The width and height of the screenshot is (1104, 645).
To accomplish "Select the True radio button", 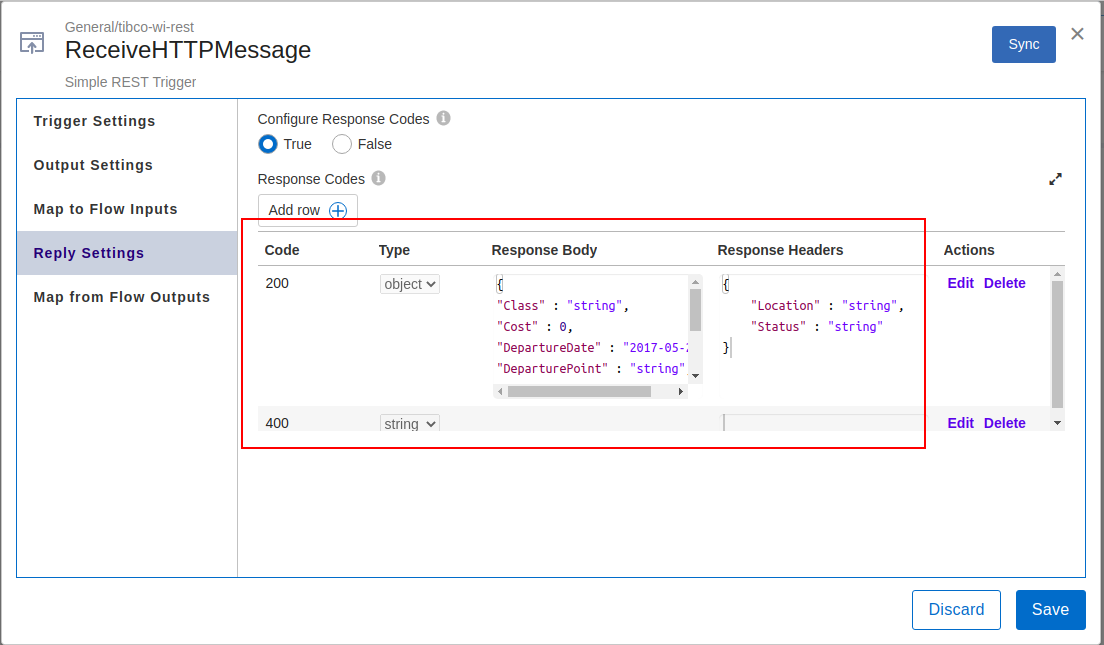I will coord(268,144).
